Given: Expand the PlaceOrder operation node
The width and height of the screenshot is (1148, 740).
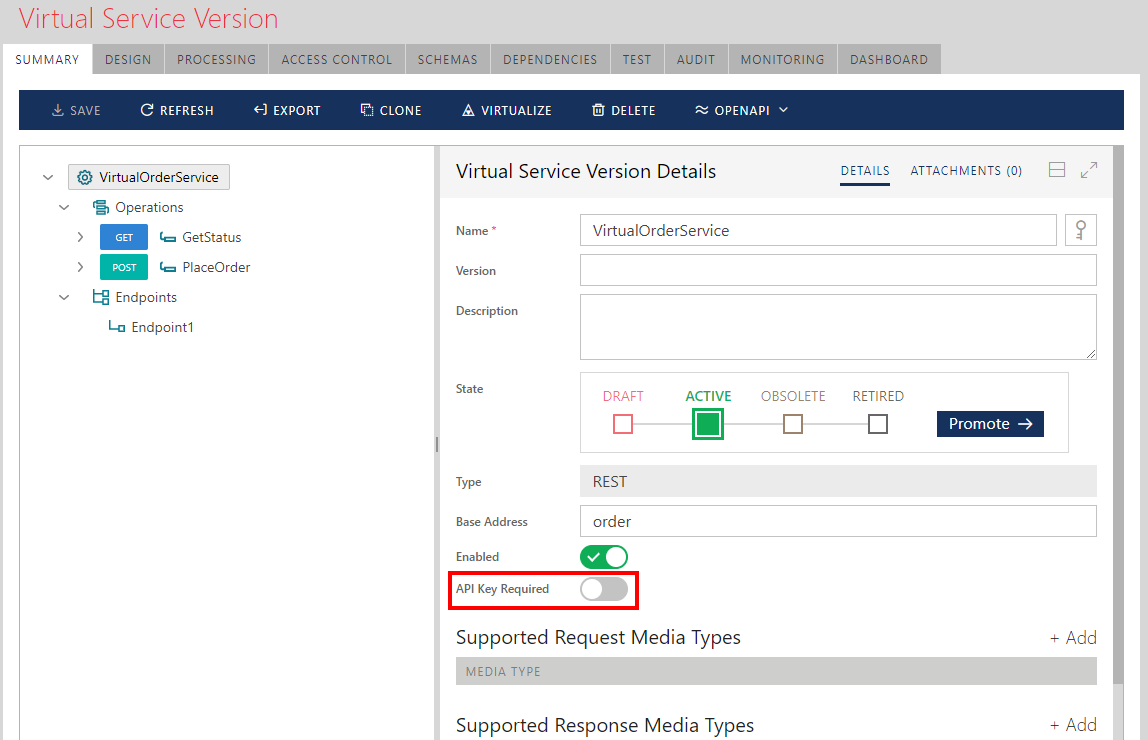Looking at the screenshot, I should coord(81,267).
